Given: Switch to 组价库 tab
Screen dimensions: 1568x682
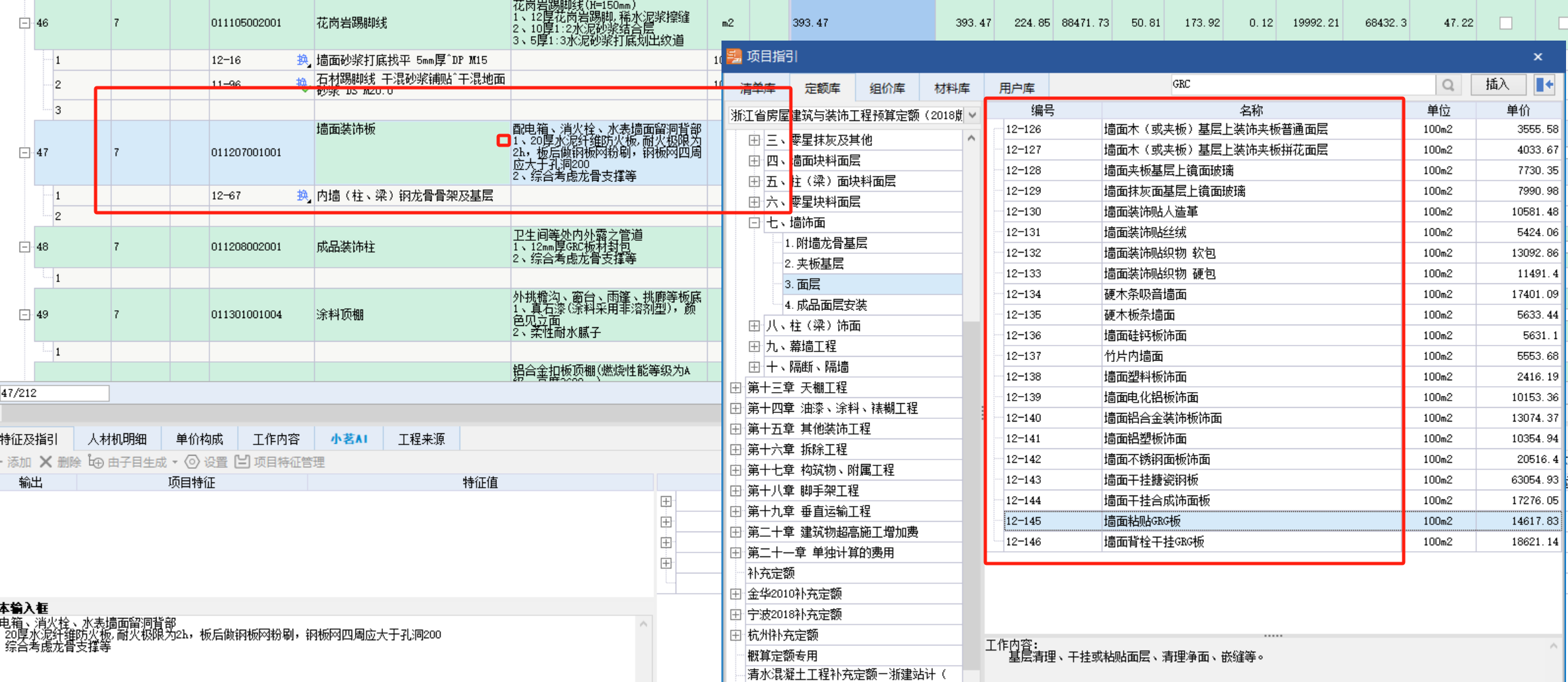Looking at the screenshot, I should (887, 88).
